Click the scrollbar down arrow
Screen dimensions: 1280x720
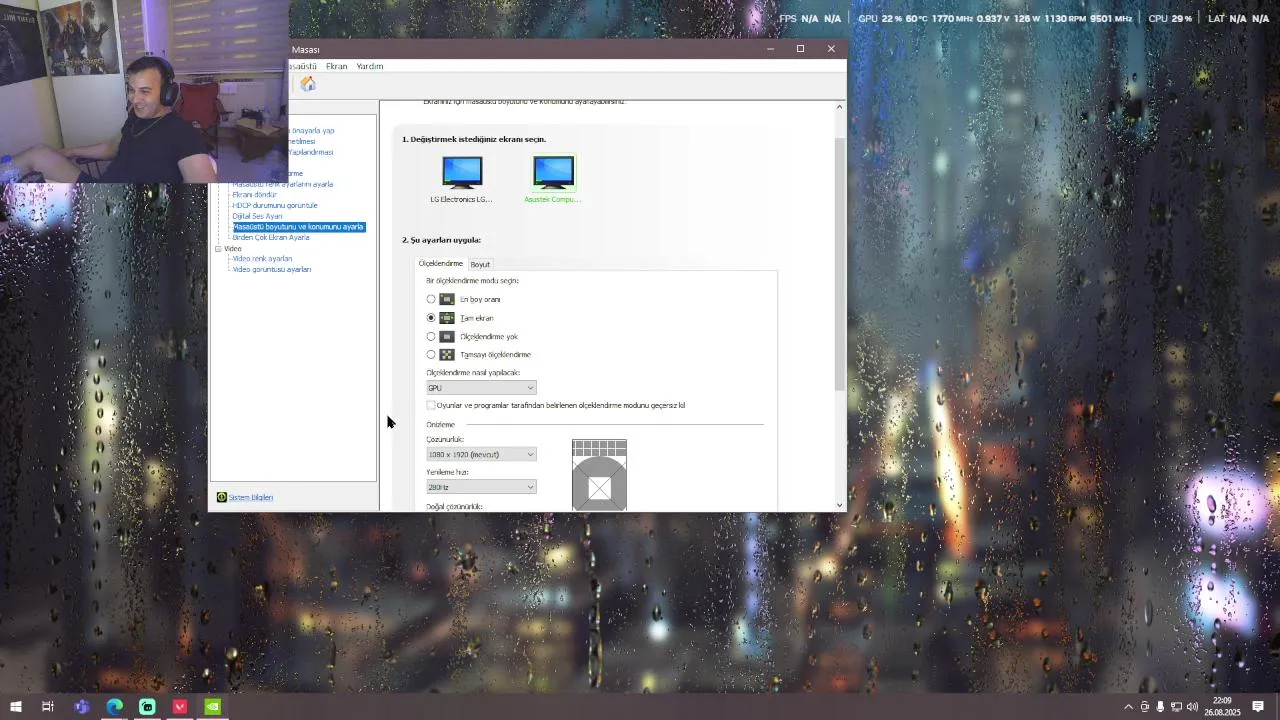839,505
